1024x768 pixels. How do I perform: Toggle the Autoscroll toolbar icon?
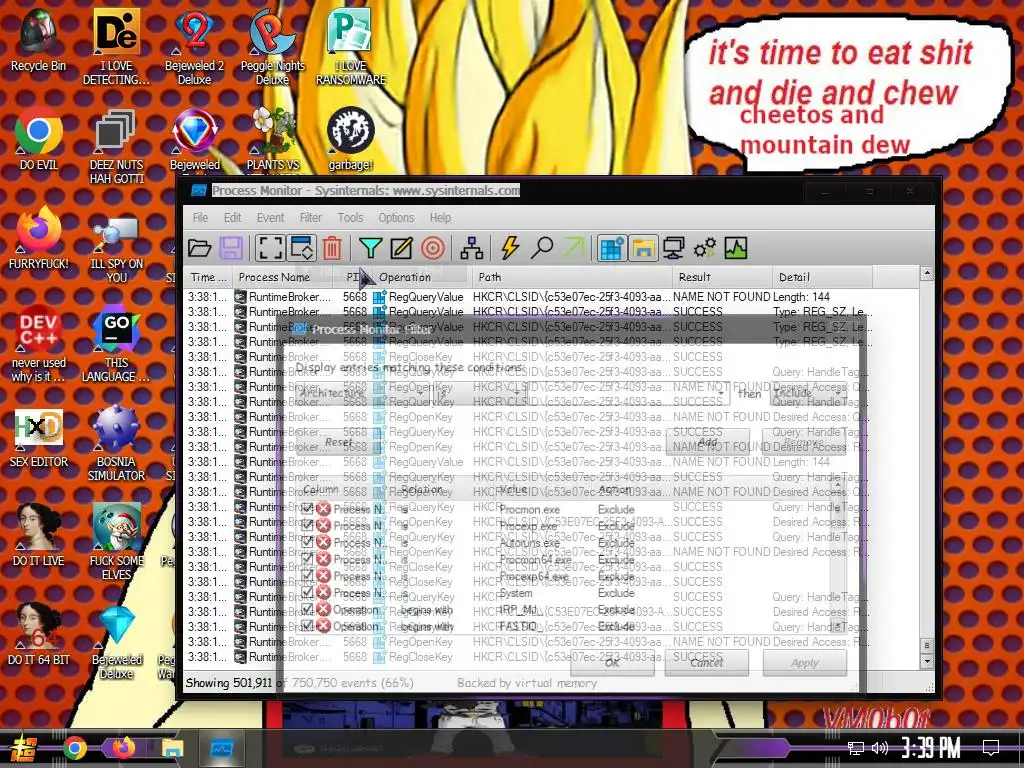coord(302,248)
